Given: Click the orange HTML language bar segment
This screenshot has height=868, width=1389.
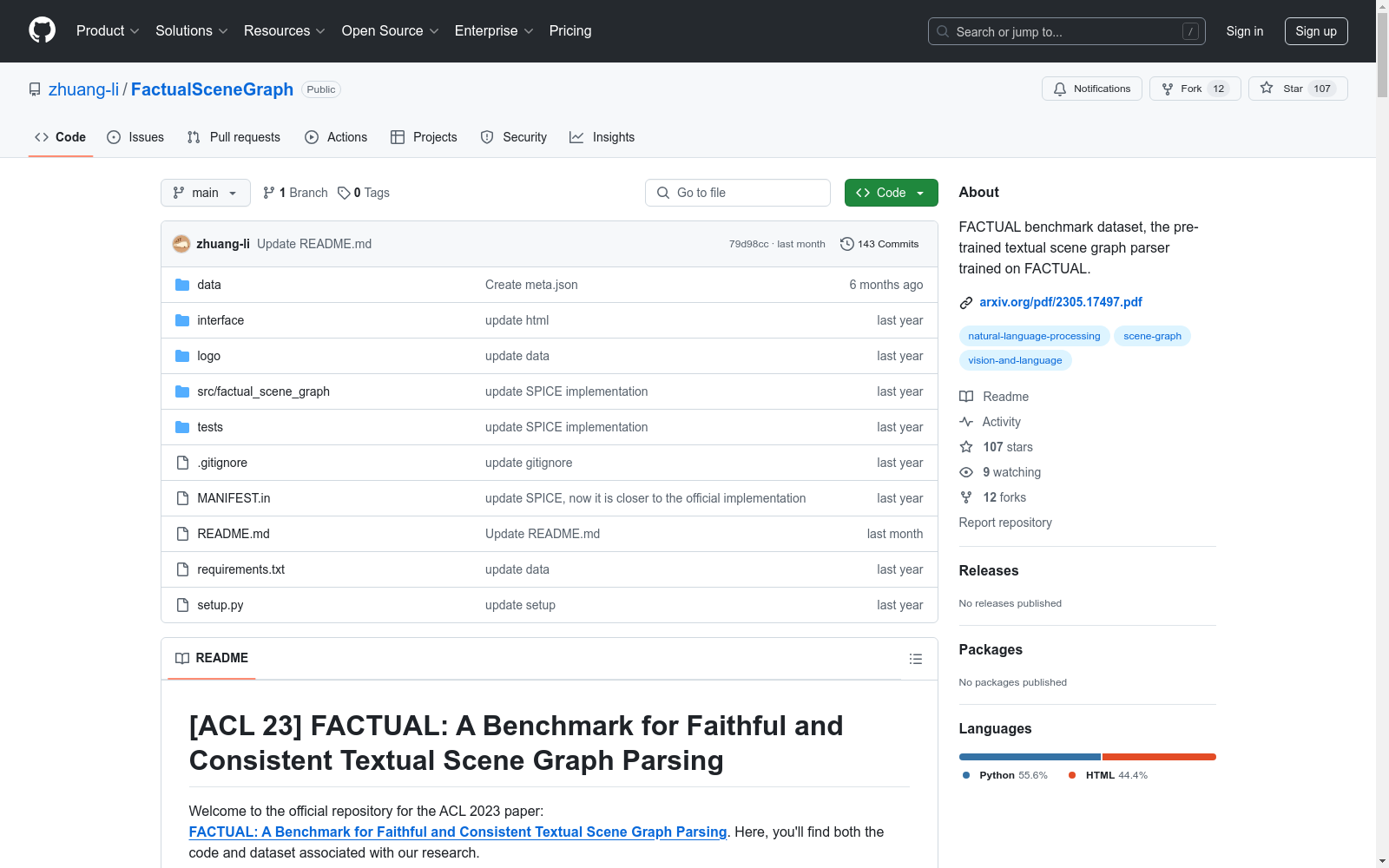Looking at the screenshot, I should 1159,757.
